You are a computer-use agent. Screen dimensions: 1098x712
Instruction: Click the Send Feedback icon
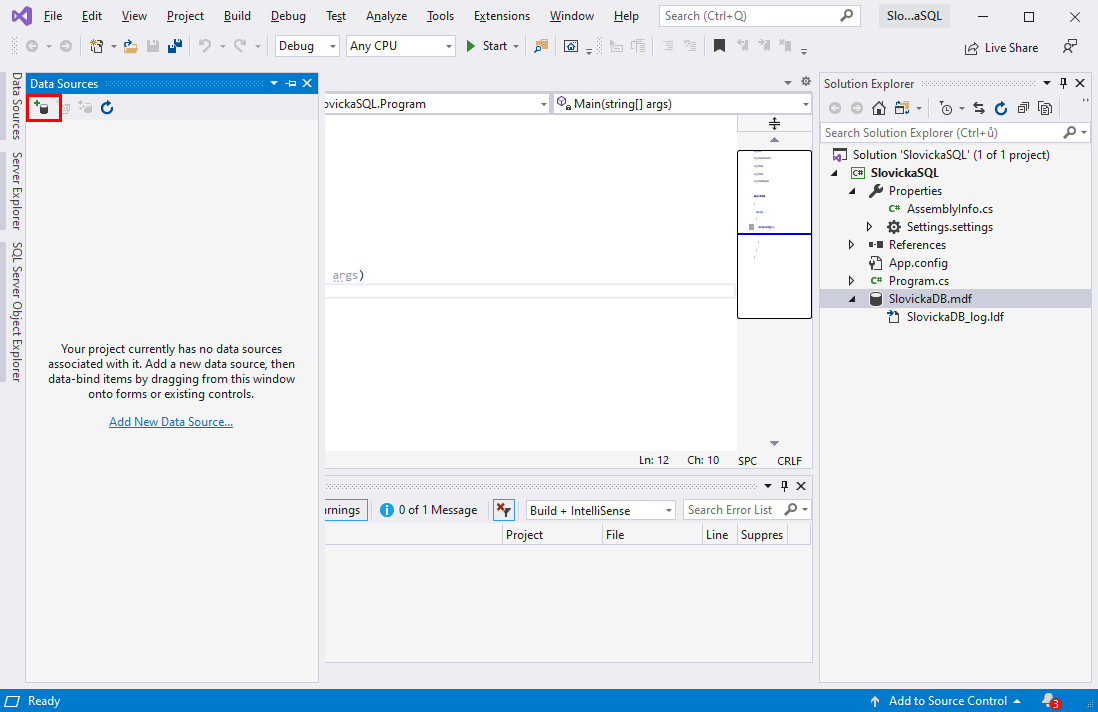(1069, 47)
